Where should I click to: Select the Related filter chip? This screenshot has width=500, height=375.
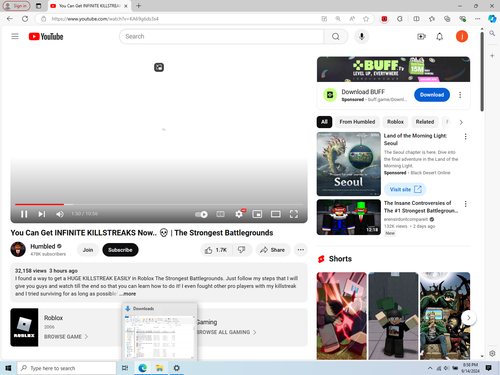pyautogui.click(x=425, y=122)
